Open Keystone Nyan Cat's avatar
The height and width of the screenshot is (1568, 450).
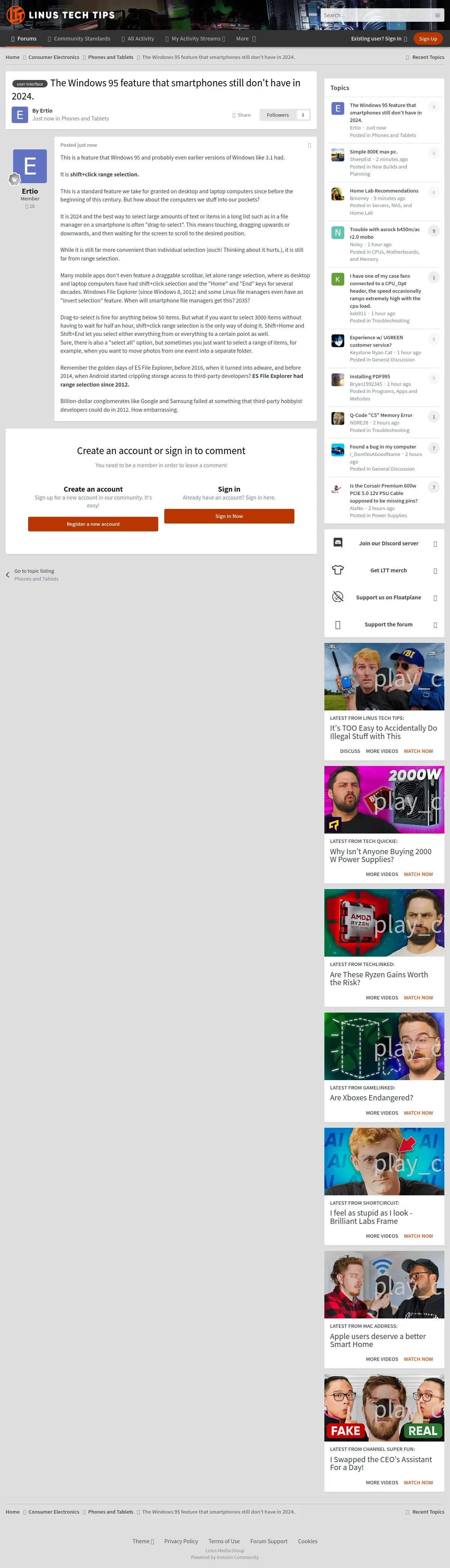point(337,340)
